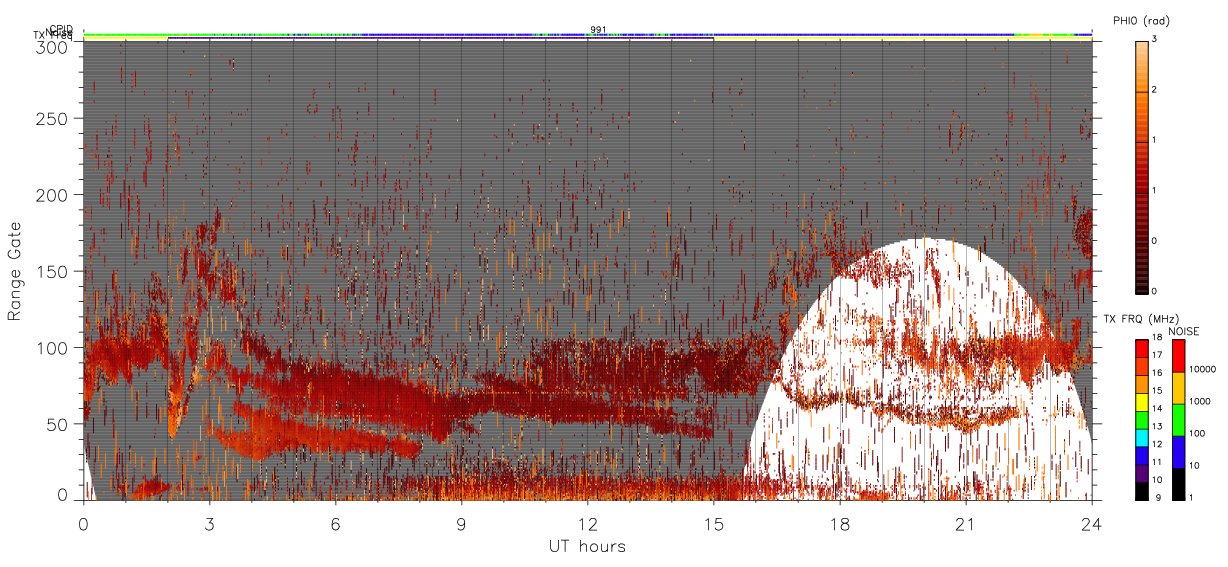Click the 1000 label in NOISE legend
The width and height of the screenshot is (1228, 567).
pos(1201,401)
